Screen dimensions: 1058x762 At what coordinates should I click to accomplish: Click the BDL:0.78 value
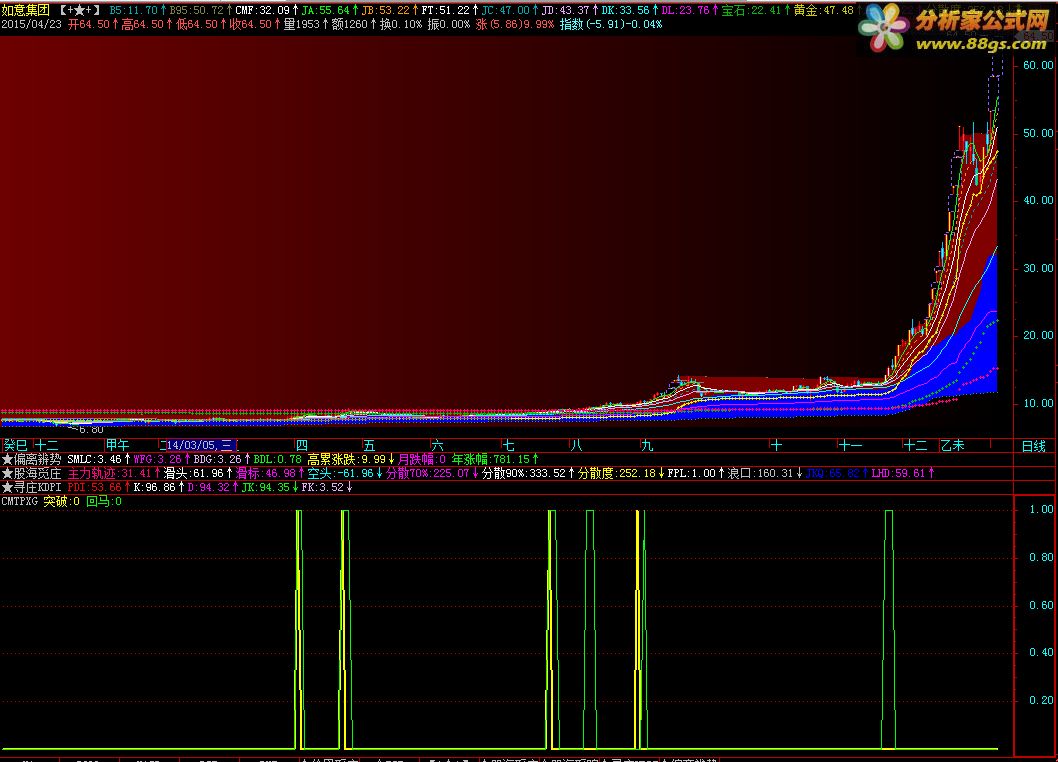tap(277, 459)
